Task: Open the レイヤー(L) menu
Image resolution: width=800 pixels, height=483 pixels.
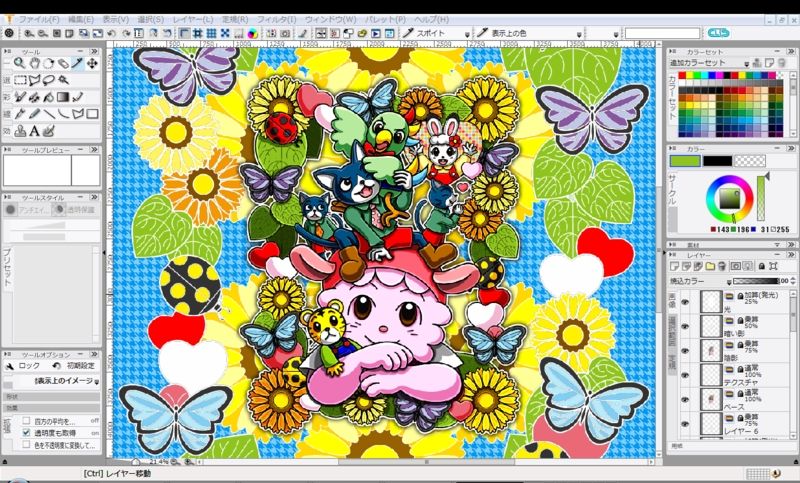Action: coord(193,19)
